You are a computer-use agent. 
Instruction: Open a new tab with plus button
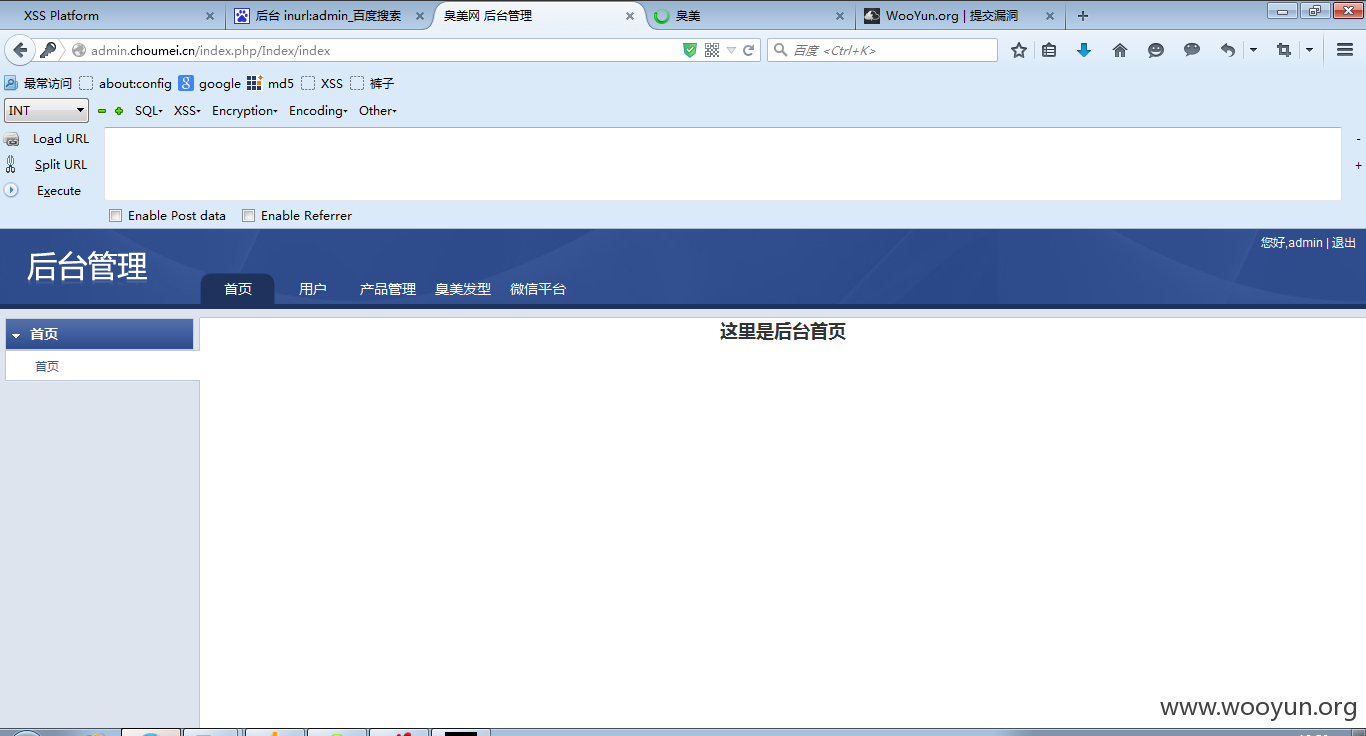point(1083,16)
